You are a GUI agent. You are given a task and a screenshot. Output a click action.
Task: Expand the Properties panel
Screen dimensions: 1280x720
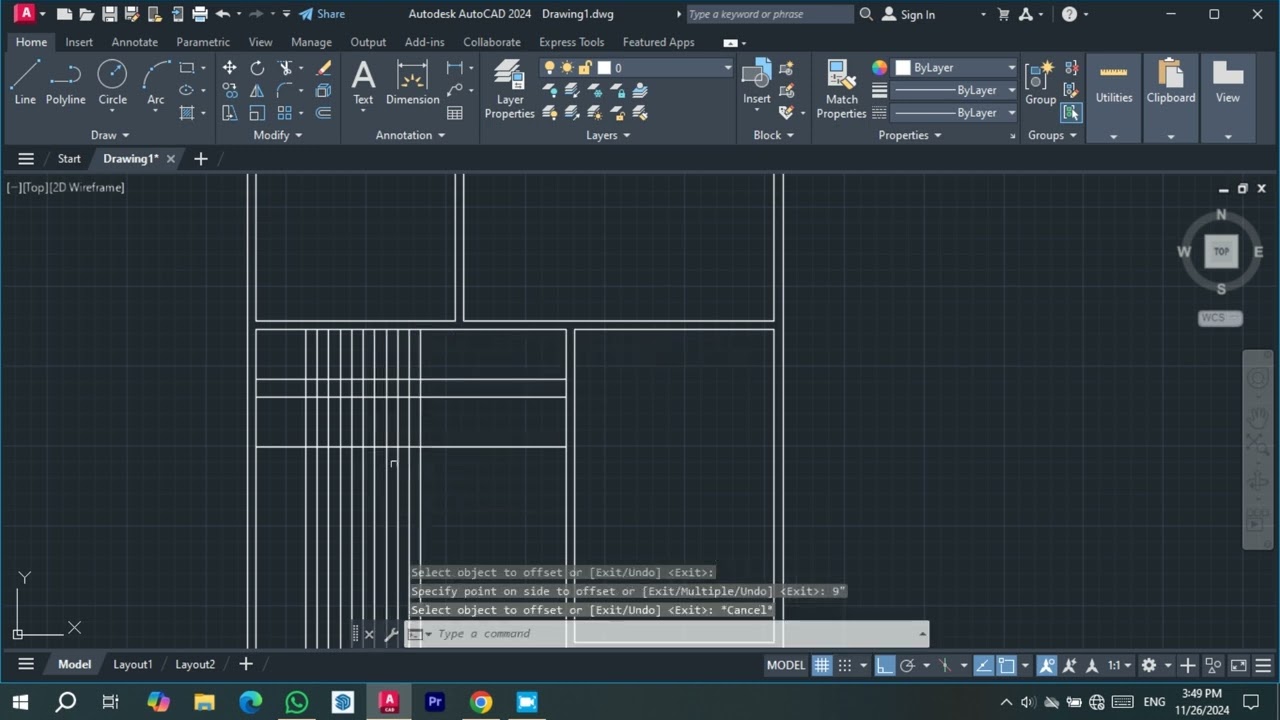(909, 135)
